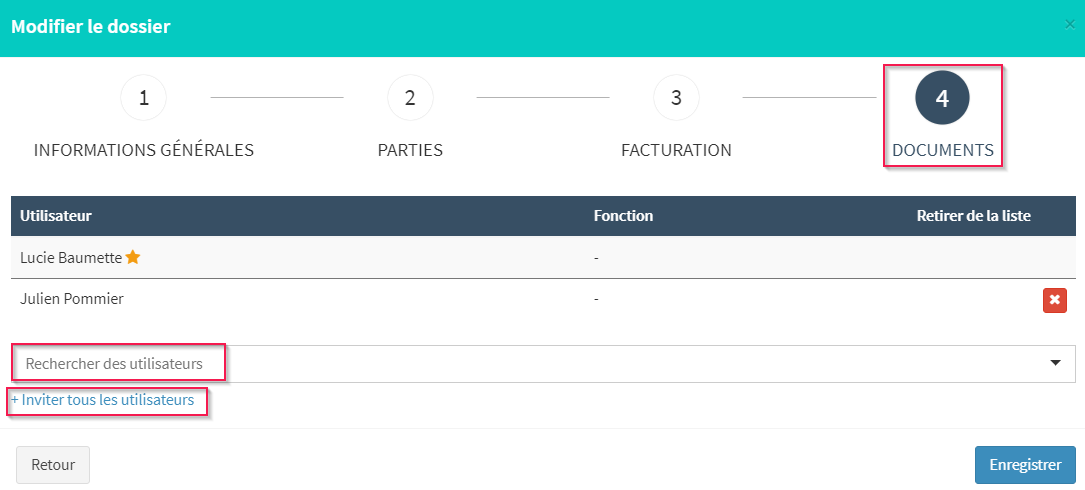Click the Retour button
This screenshot has width=1085, height=490.
click(x=53, y=465)
